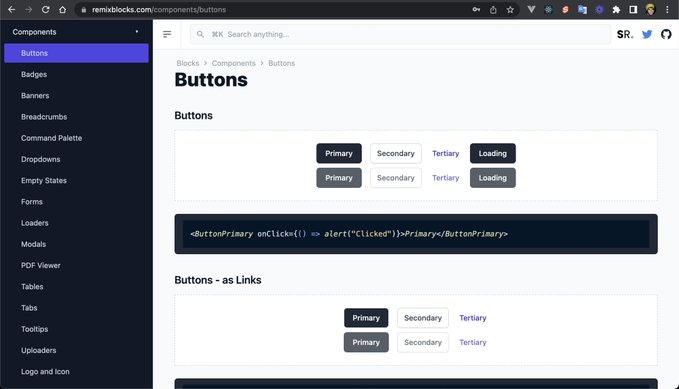Click the Search anything input field

[400, 34]
